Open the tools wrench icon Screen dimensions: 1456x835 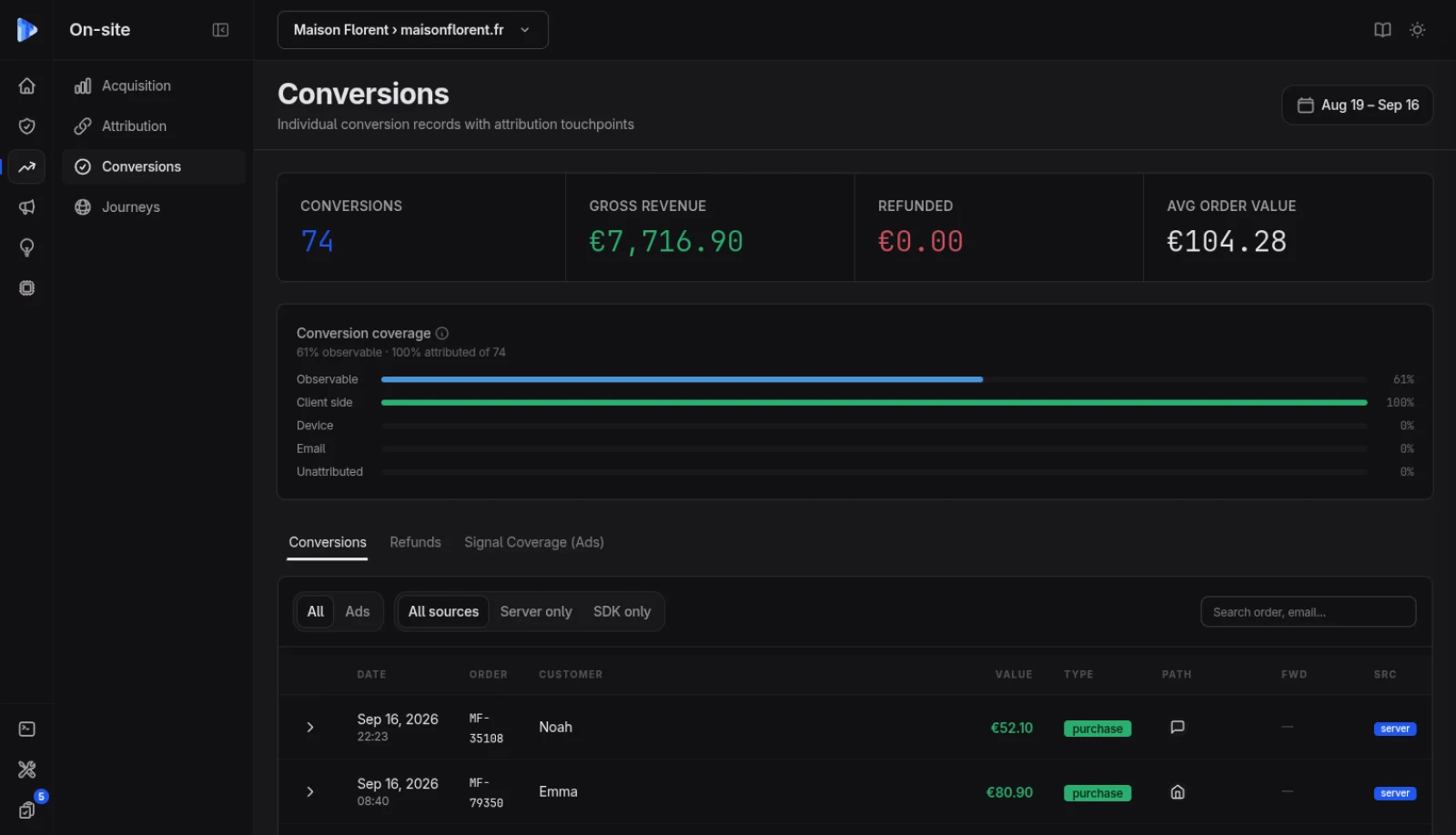[26, 770]
